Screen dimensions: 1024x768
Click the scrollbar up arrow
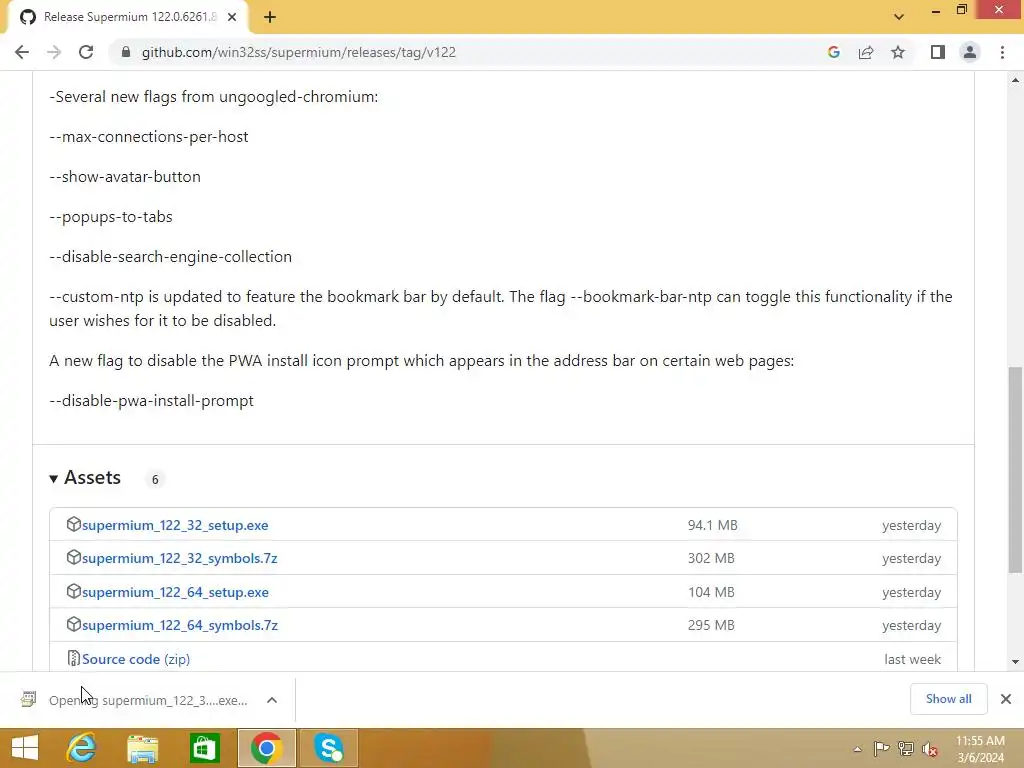[x=1015, y=80]
